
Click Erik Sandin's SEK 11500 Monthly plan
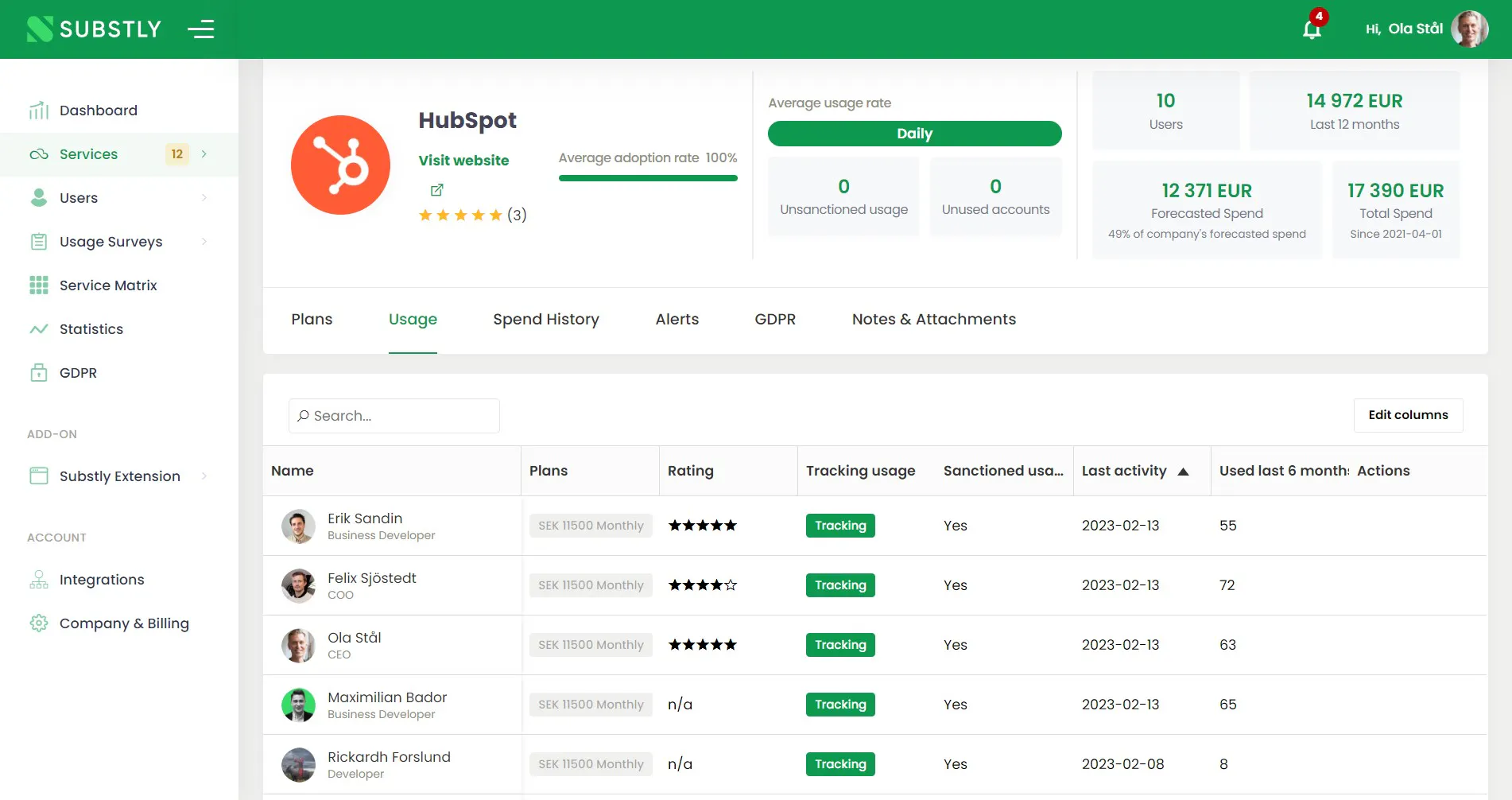(591, 526)
